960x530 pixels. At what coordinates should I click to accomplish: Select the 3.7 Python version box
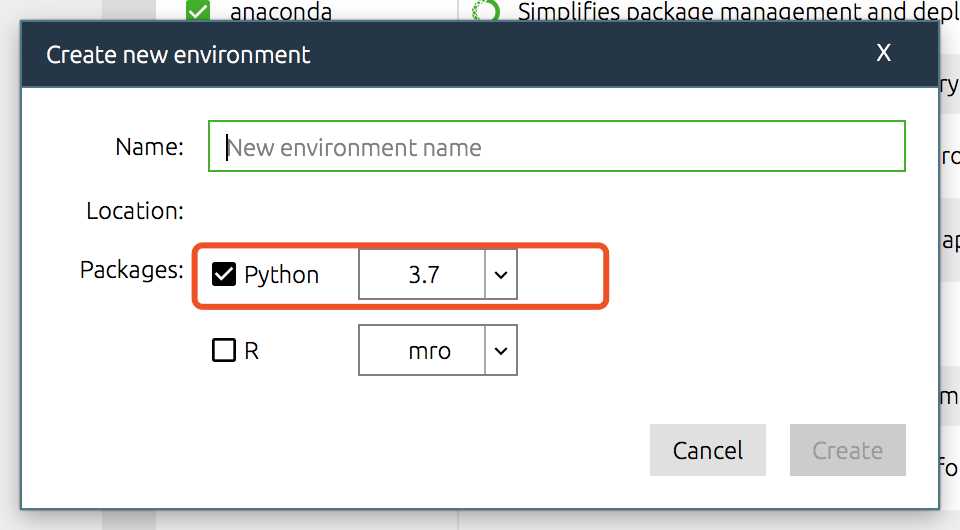coord(423,275)
